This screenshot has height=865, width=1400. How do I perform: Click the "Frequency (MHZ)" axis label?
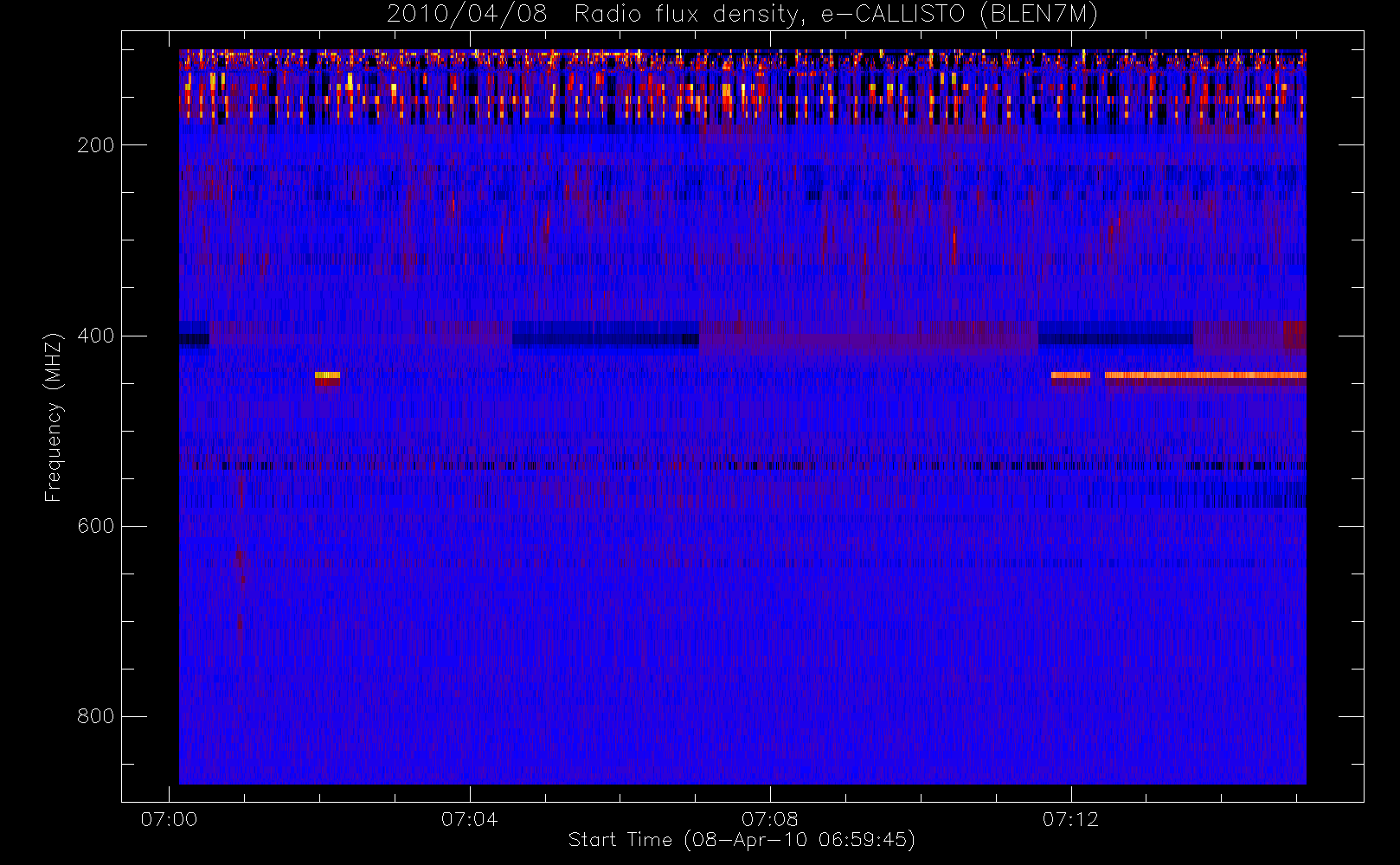[54, 417]
